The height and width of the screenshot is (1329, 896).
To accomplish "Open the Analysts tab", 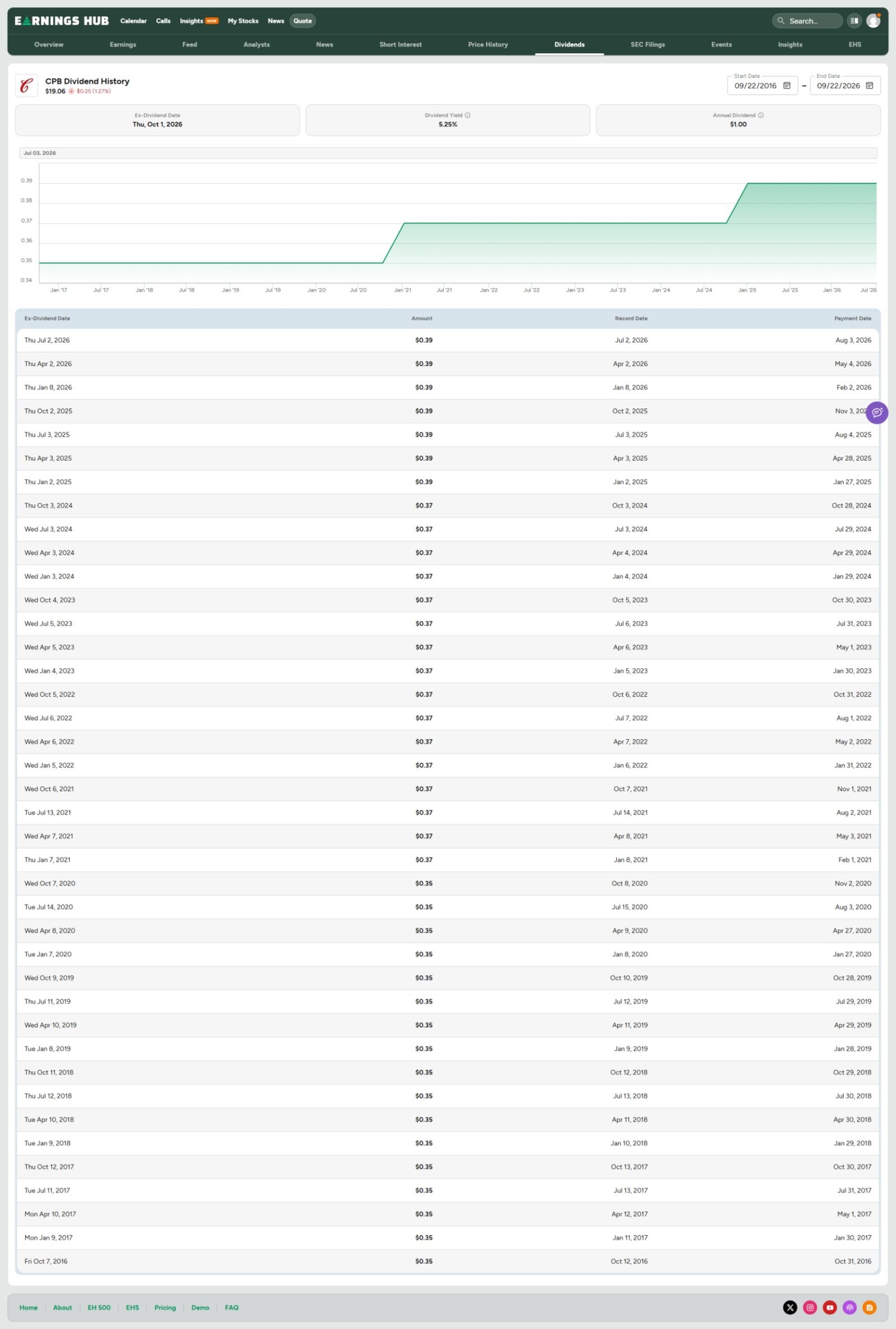I will pyautogui.click(x=256, y=45).
